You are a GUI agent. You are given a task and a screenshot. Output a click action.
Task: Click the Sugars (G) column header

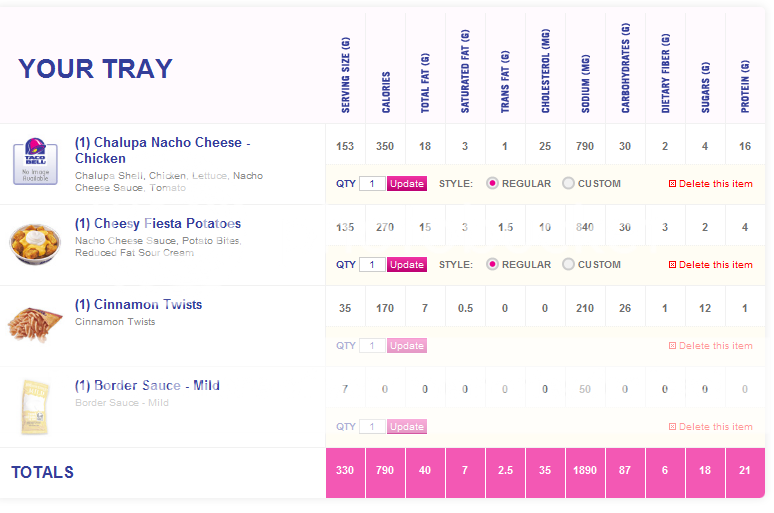pyautogui.click(x=705, y=87)
